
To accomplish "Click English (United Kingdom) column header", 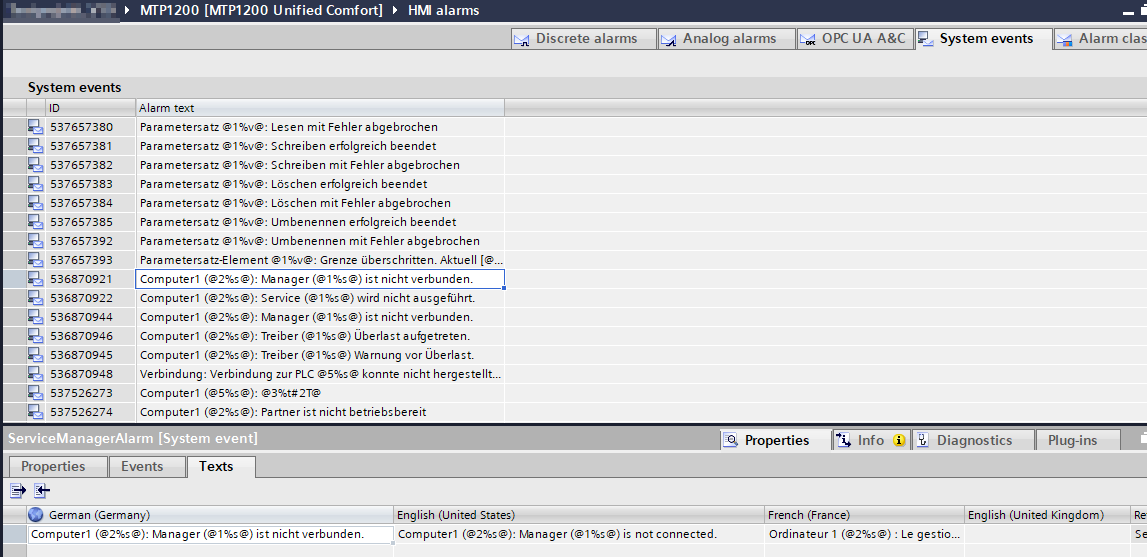I will click(1048, 515).
